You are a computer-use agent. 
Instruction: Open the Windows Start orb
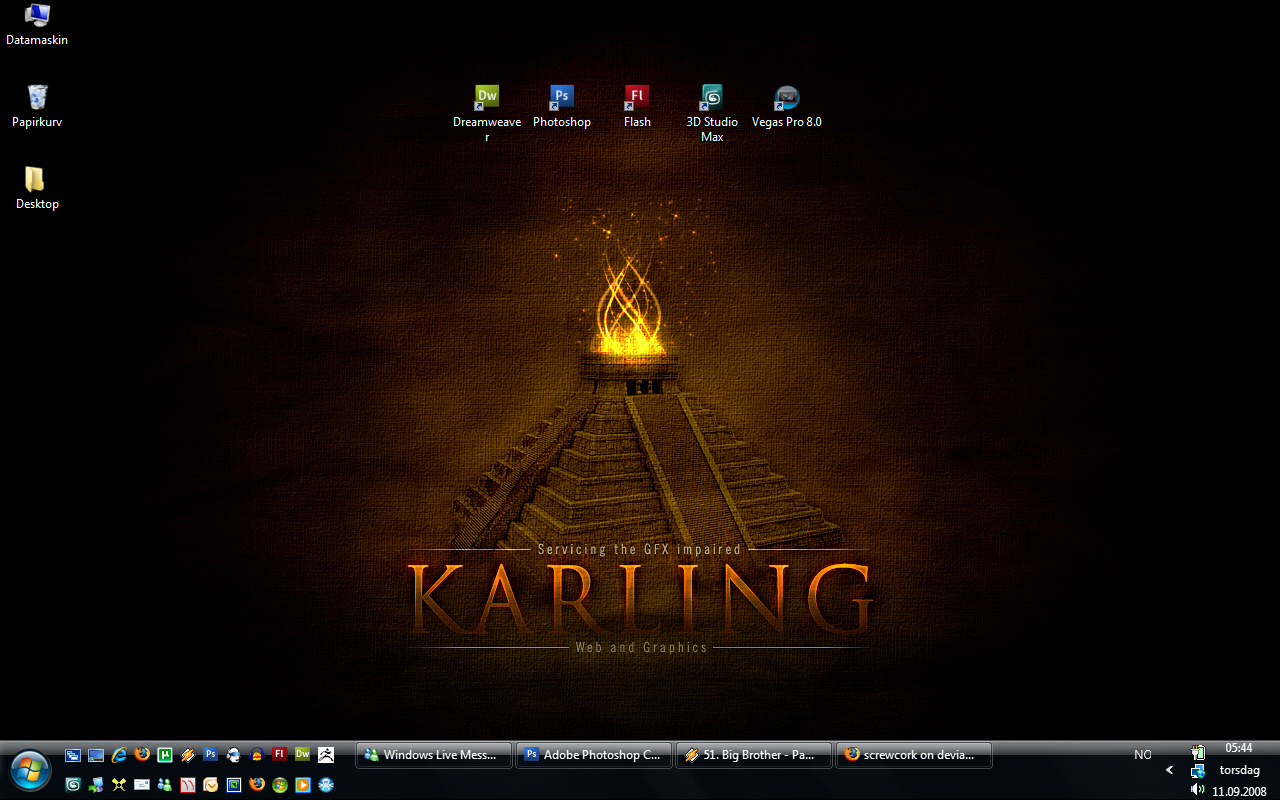point(30,771)
